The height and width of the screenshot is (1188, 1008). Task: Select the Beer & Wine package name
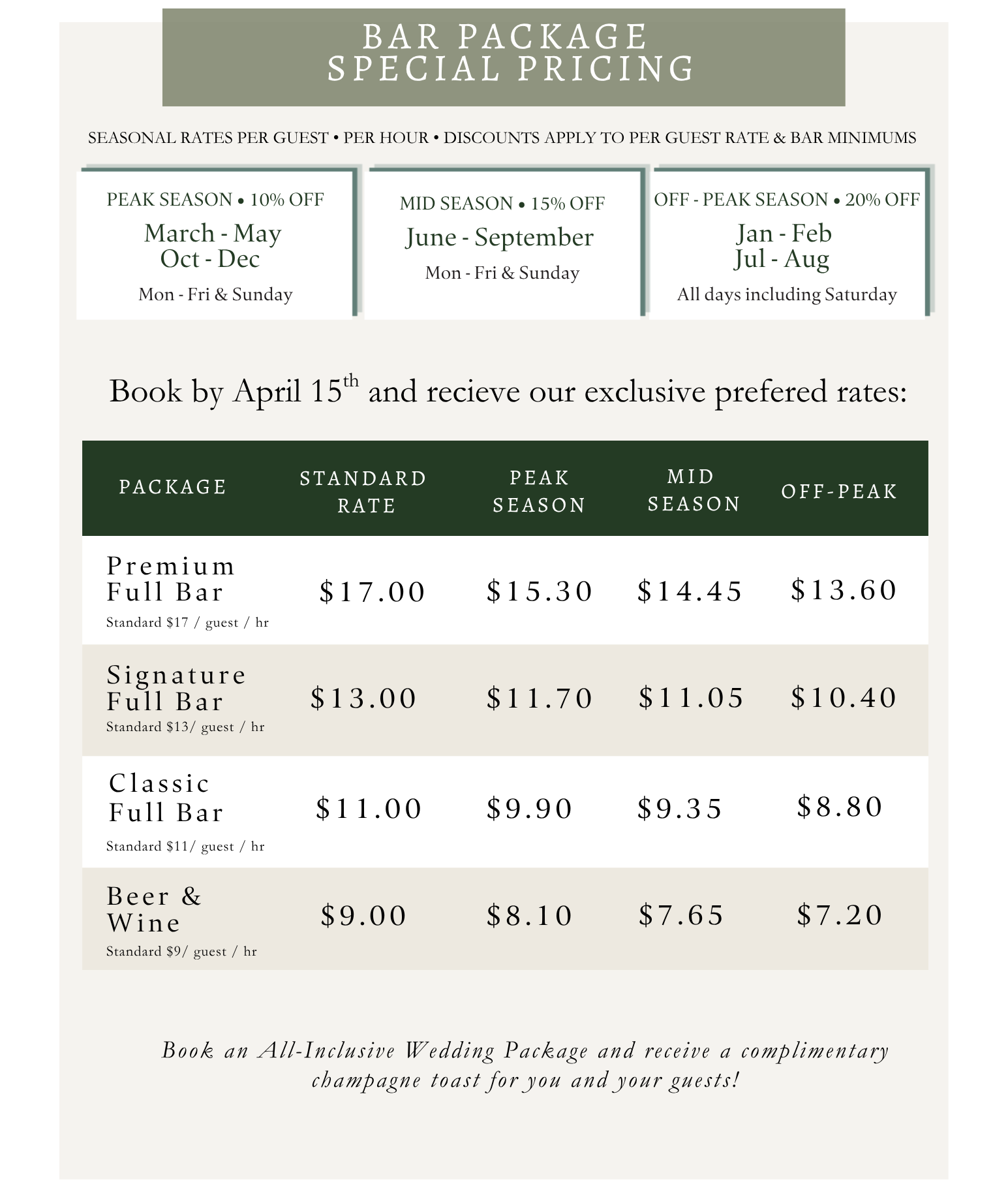coord(154,909)
